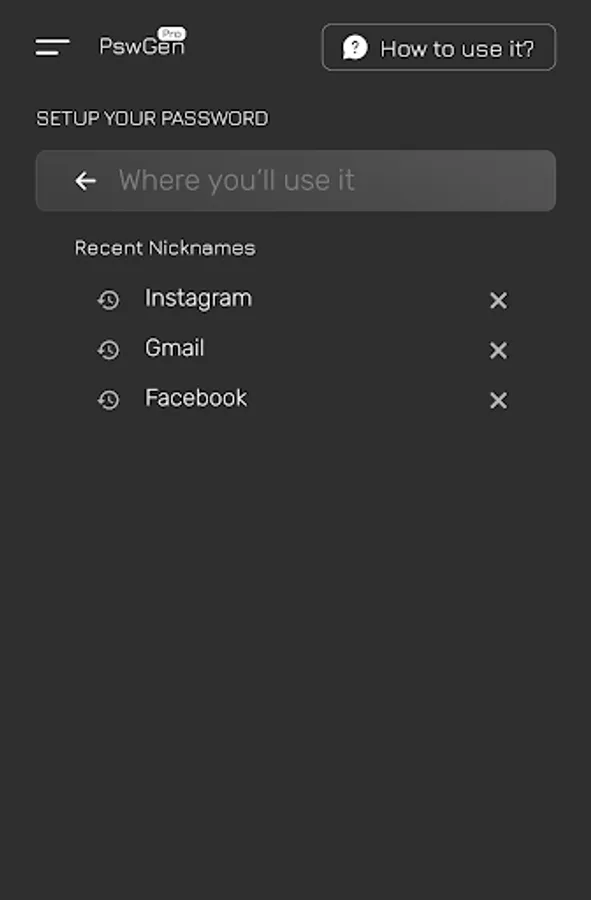Screen dimensions: 591x900
Task: Open the hamburger navigation menu
Action: point(52,46)
